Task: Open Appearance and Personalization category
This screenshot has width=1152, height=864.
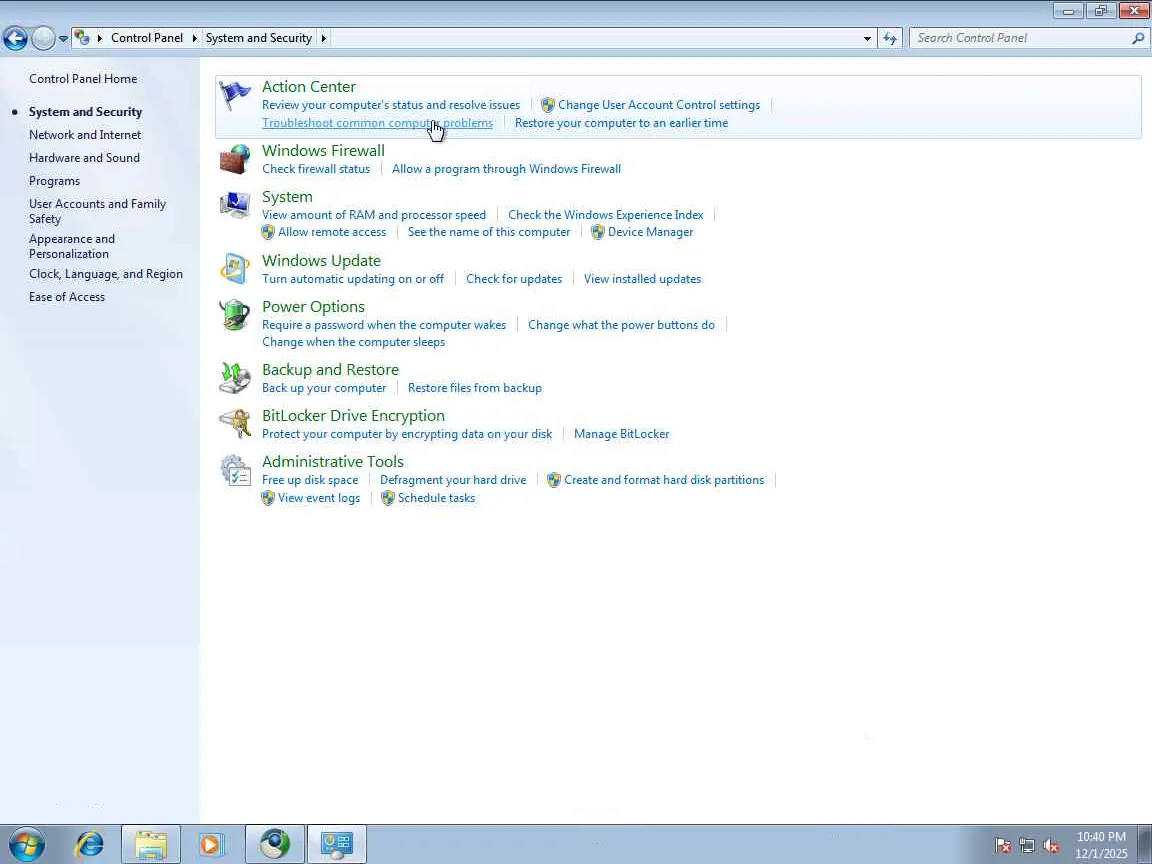Action: pos(72,246)
